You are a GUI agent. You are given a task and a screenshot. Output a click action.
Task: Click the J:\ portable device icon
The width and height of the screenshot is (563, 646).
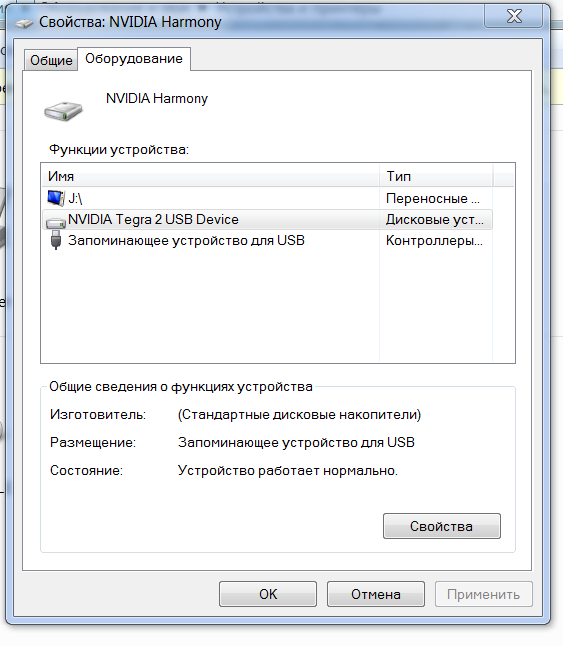click(x=56, y=198)
